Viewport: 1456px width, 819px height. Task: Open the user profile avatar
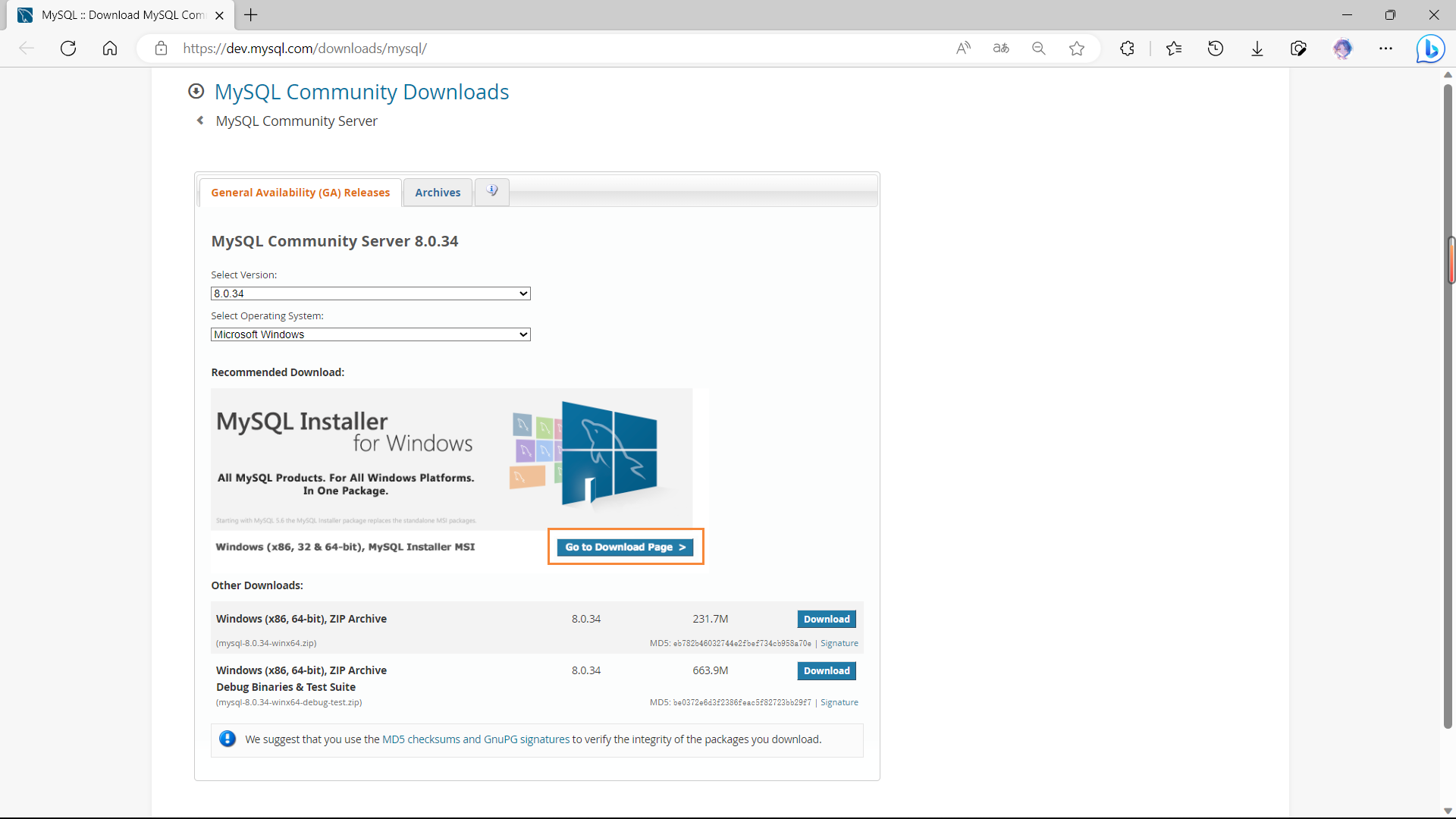pyautogui.click(x=1342, y=49)
